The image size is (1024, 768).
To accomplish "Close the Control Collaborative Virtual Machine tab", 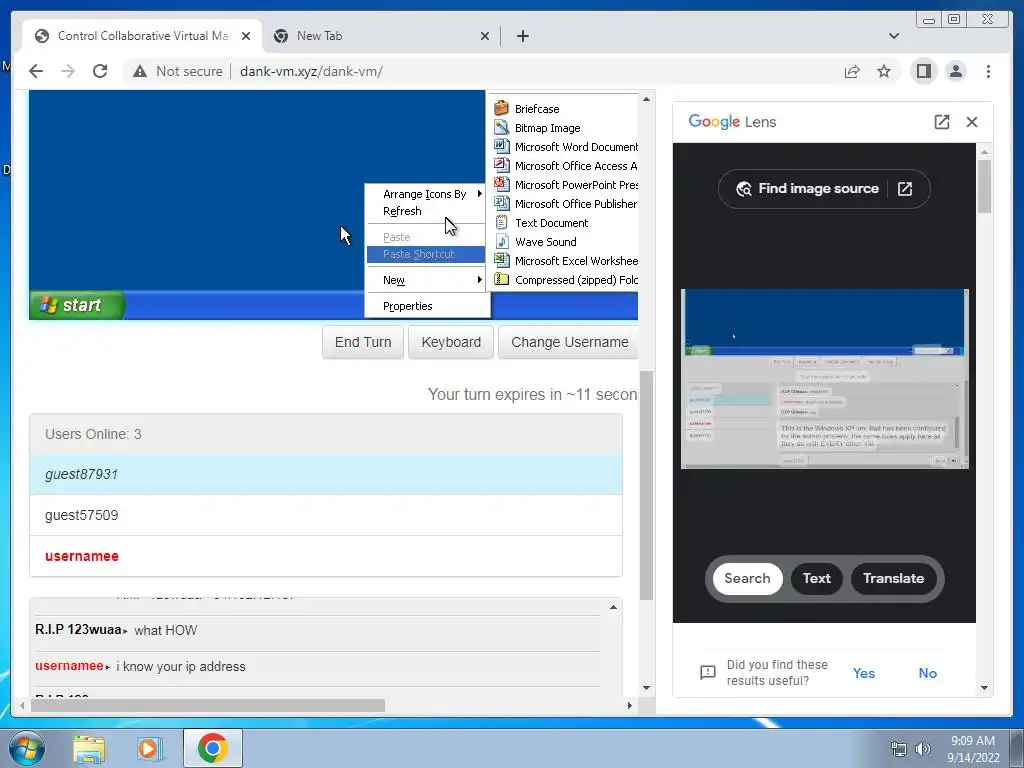I will (246, 36).
